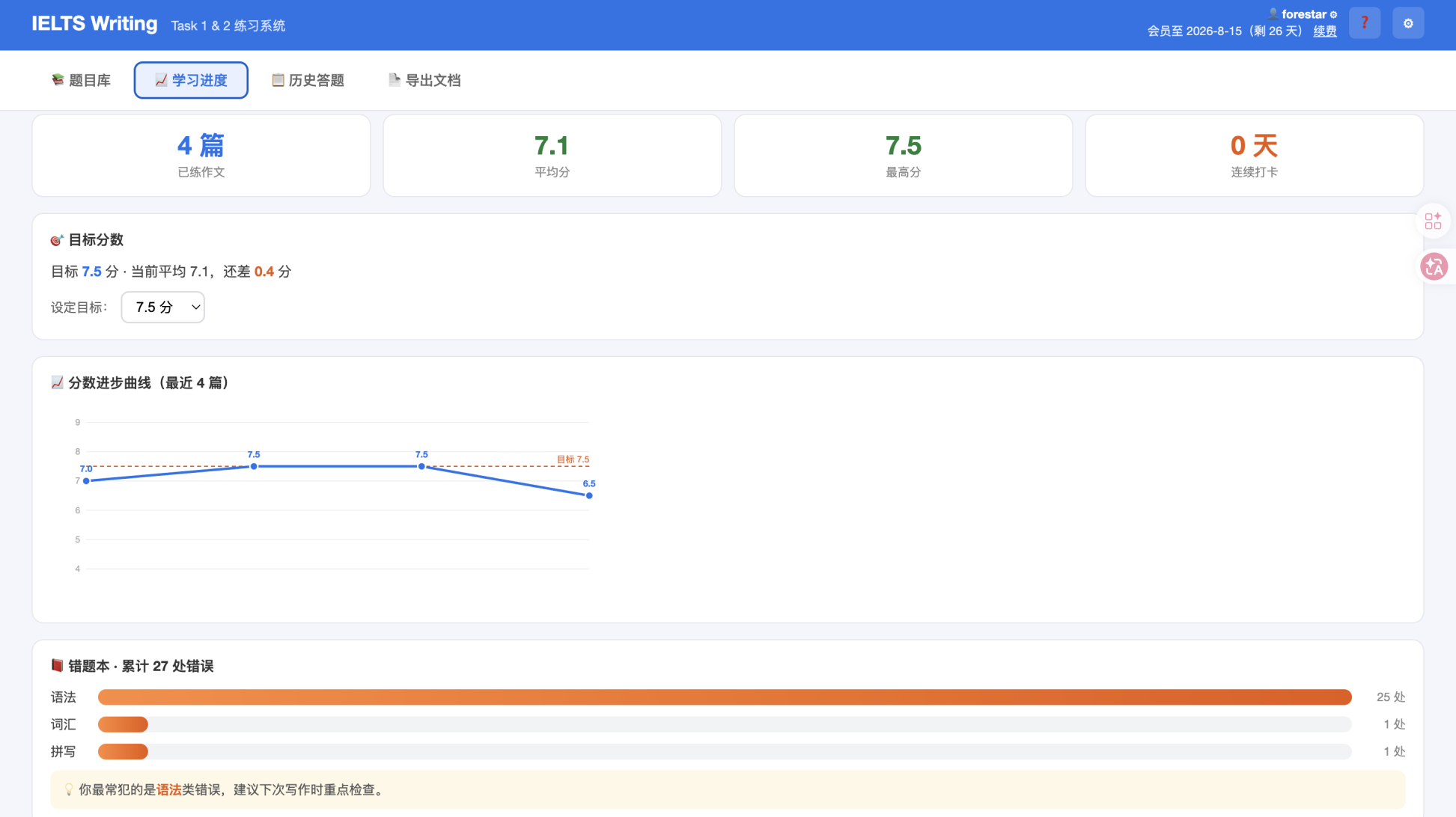Open the grid sparkle floating widget icon
The height and width of the screenshot is (817, 1456).
pyautogui.click(x=1433, y=221)
